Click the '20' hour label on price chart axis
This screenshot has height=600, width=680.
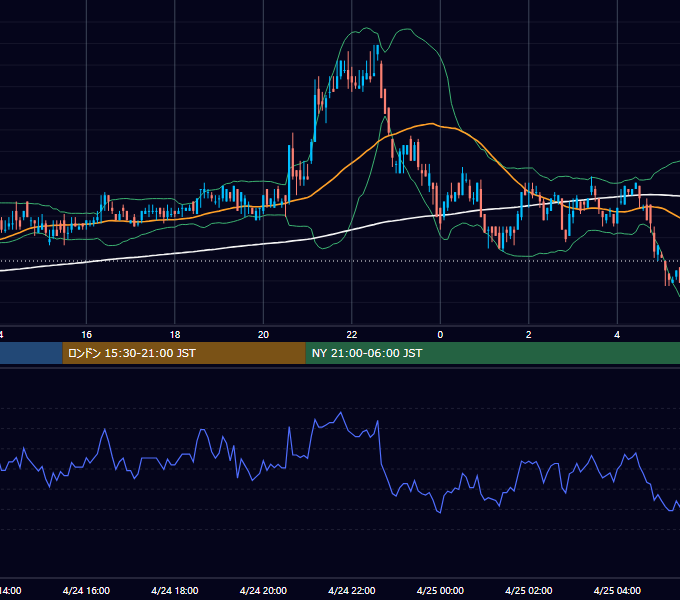(263, 335)
